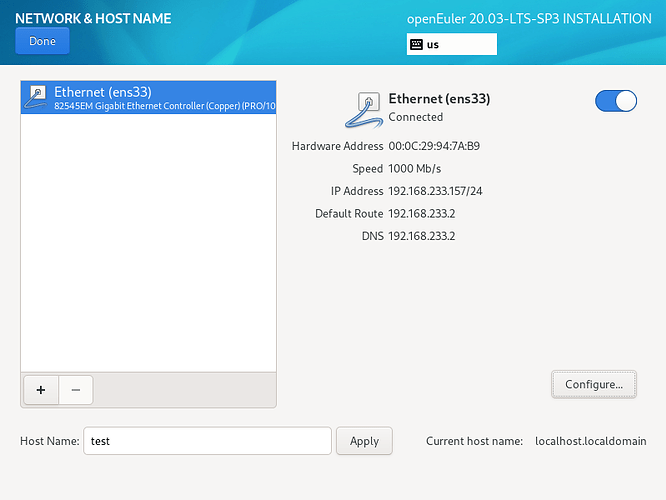This screenshot has width=666, height=500.
Task: Open the Configure... dialog
Action: point(593,383)
